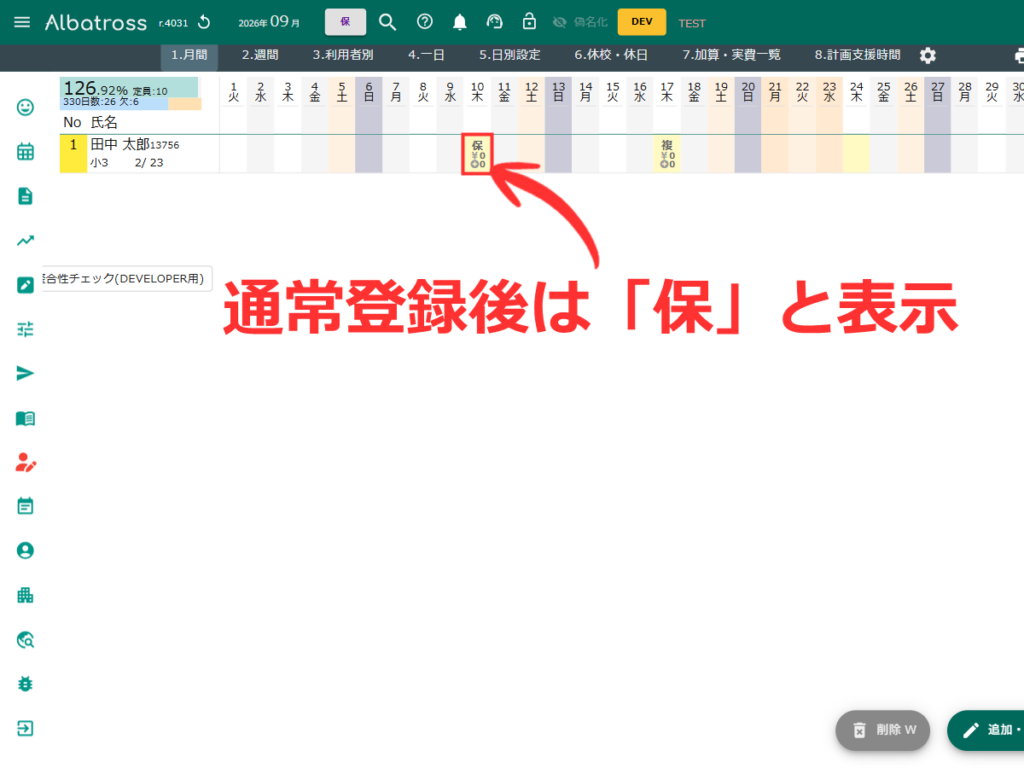
Task: Open the search magnifier in header
Action: [387, 22]
